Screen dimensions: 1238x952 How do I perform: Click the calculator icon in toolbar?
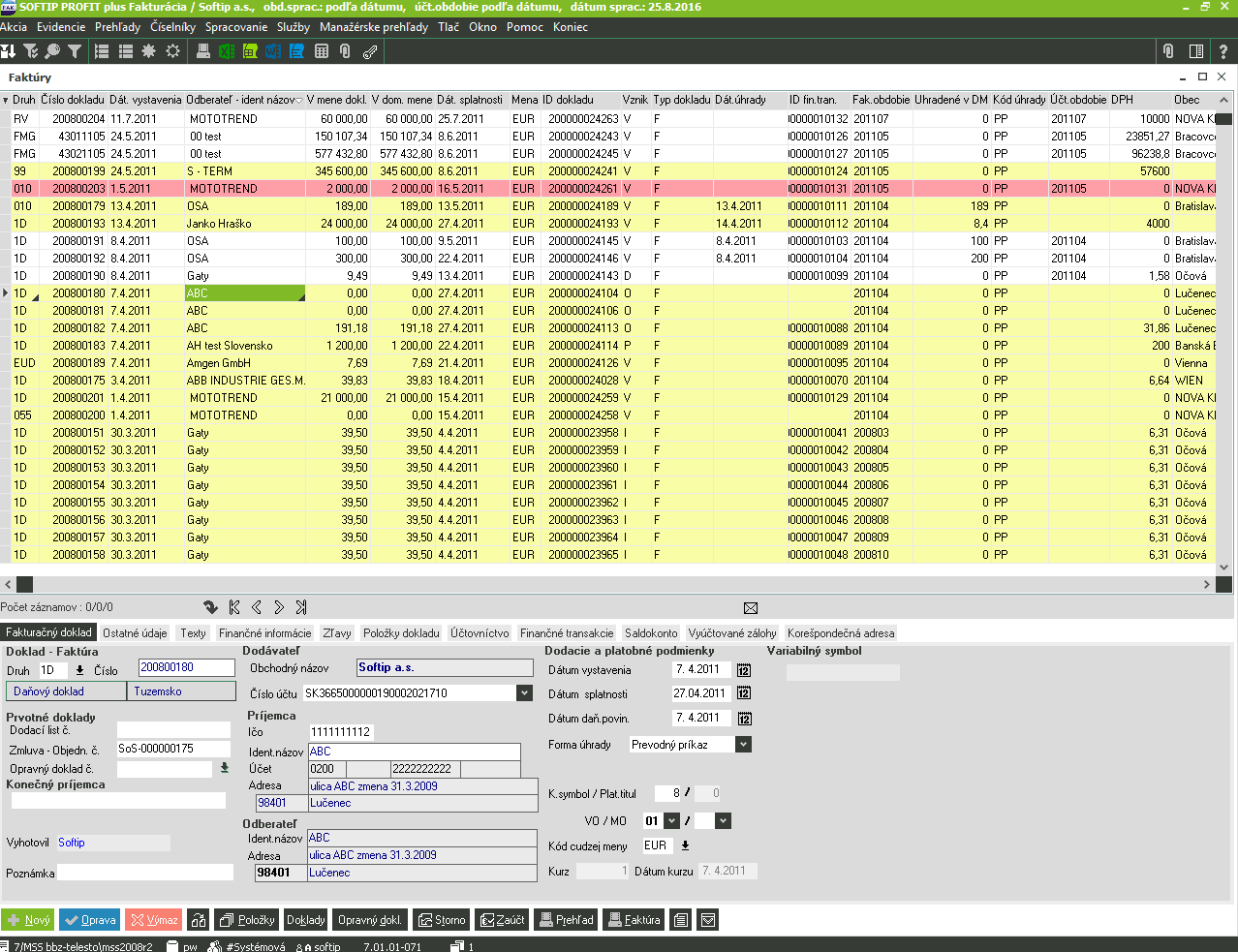[322, 51]
